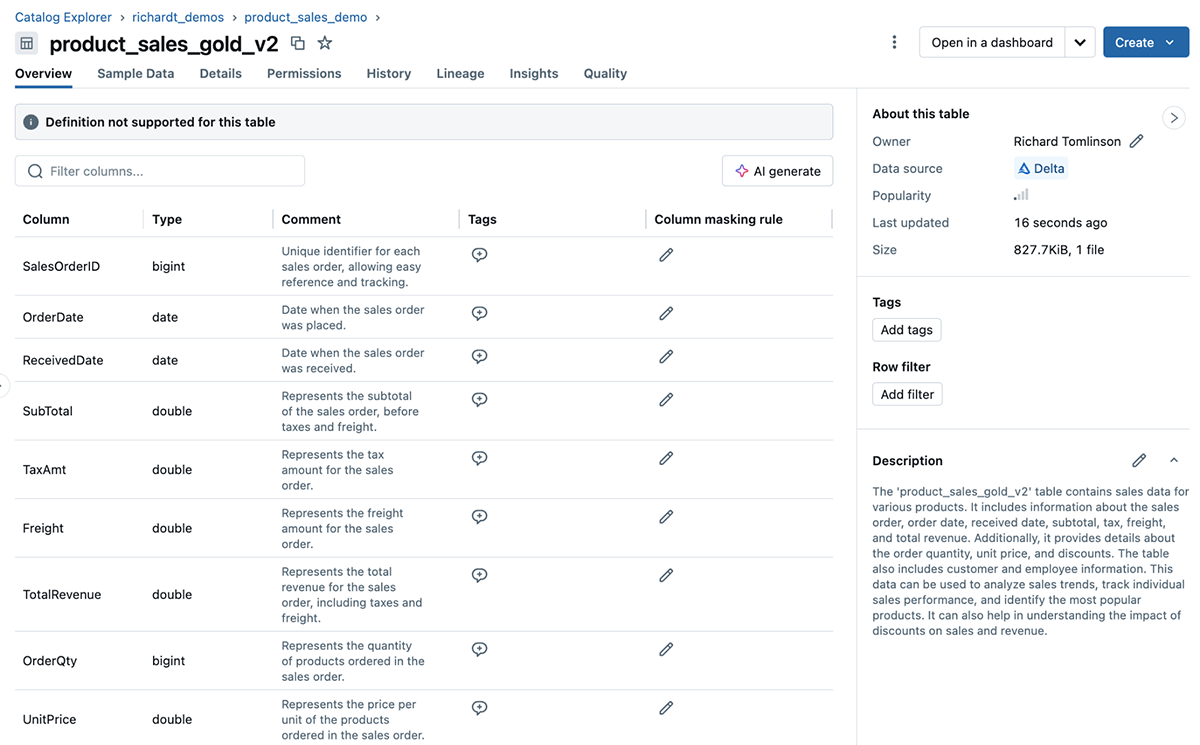Edit column masking rule for OrderDate
This screenshot has height=745, width=1200.
(666, 314)
